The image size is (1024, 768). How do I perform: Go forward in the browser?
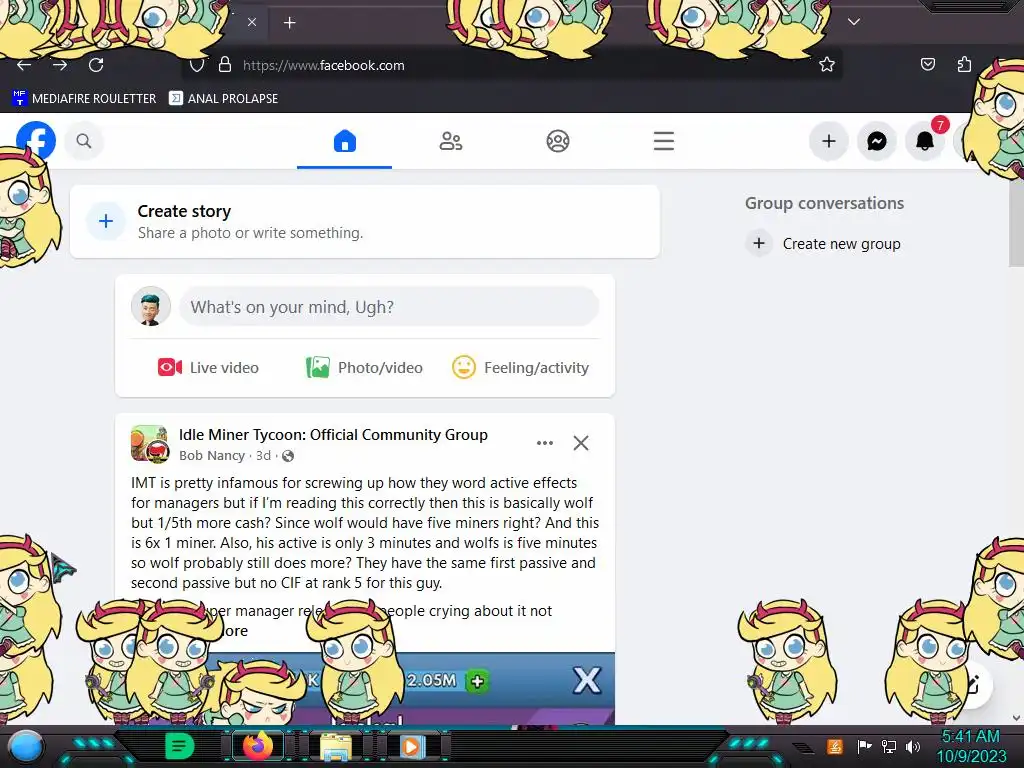tap(60, 65)
